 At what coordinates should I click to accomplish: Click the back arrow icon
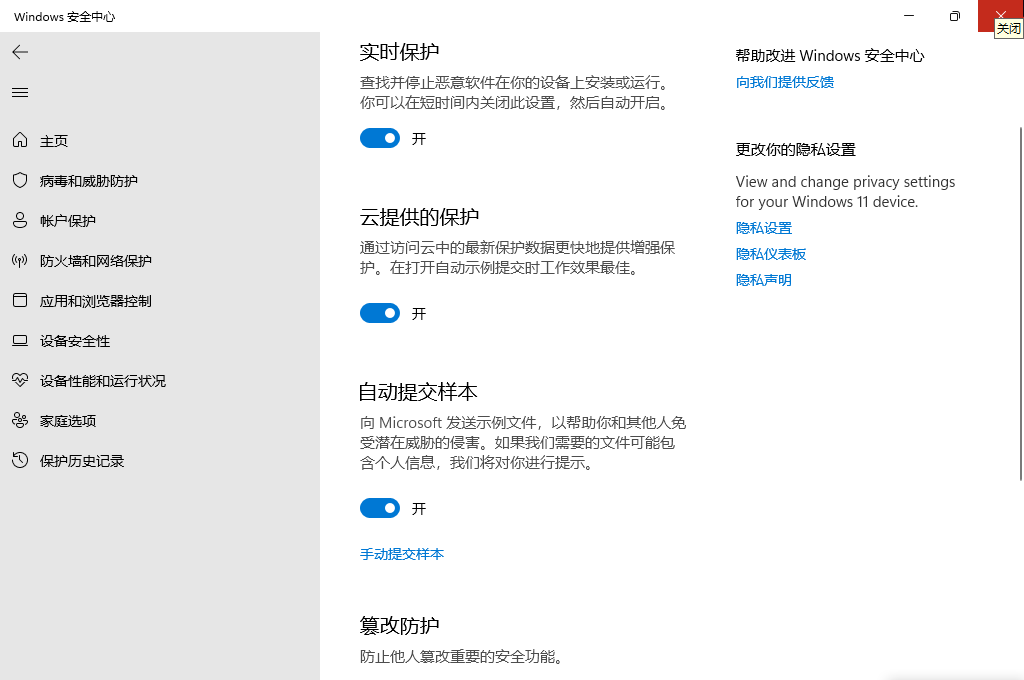pyautogui.click(x=20, y=52)
